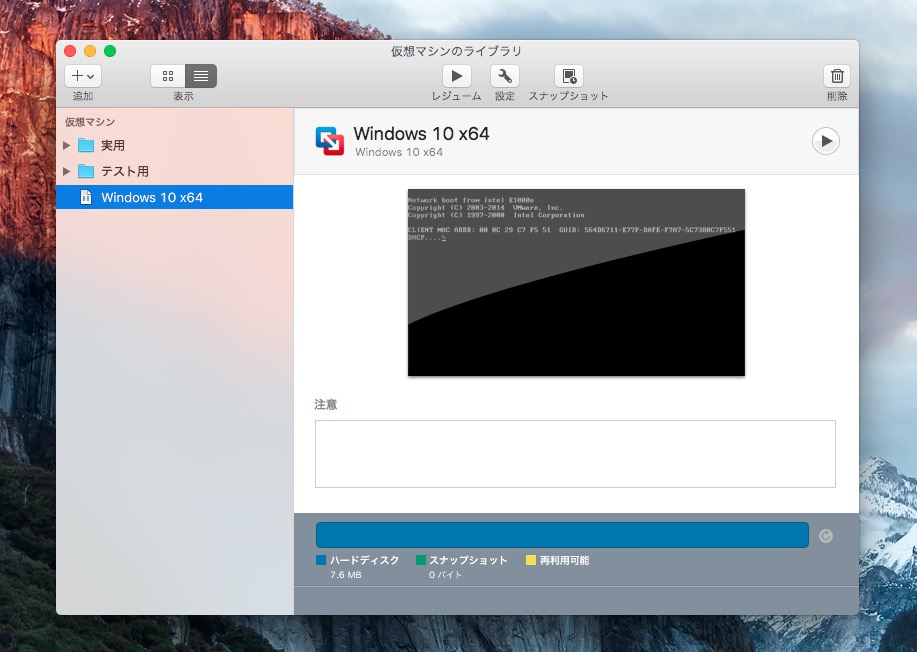Click the VM screen preview thumbnail
917x652 pixels.
[576, 282]
